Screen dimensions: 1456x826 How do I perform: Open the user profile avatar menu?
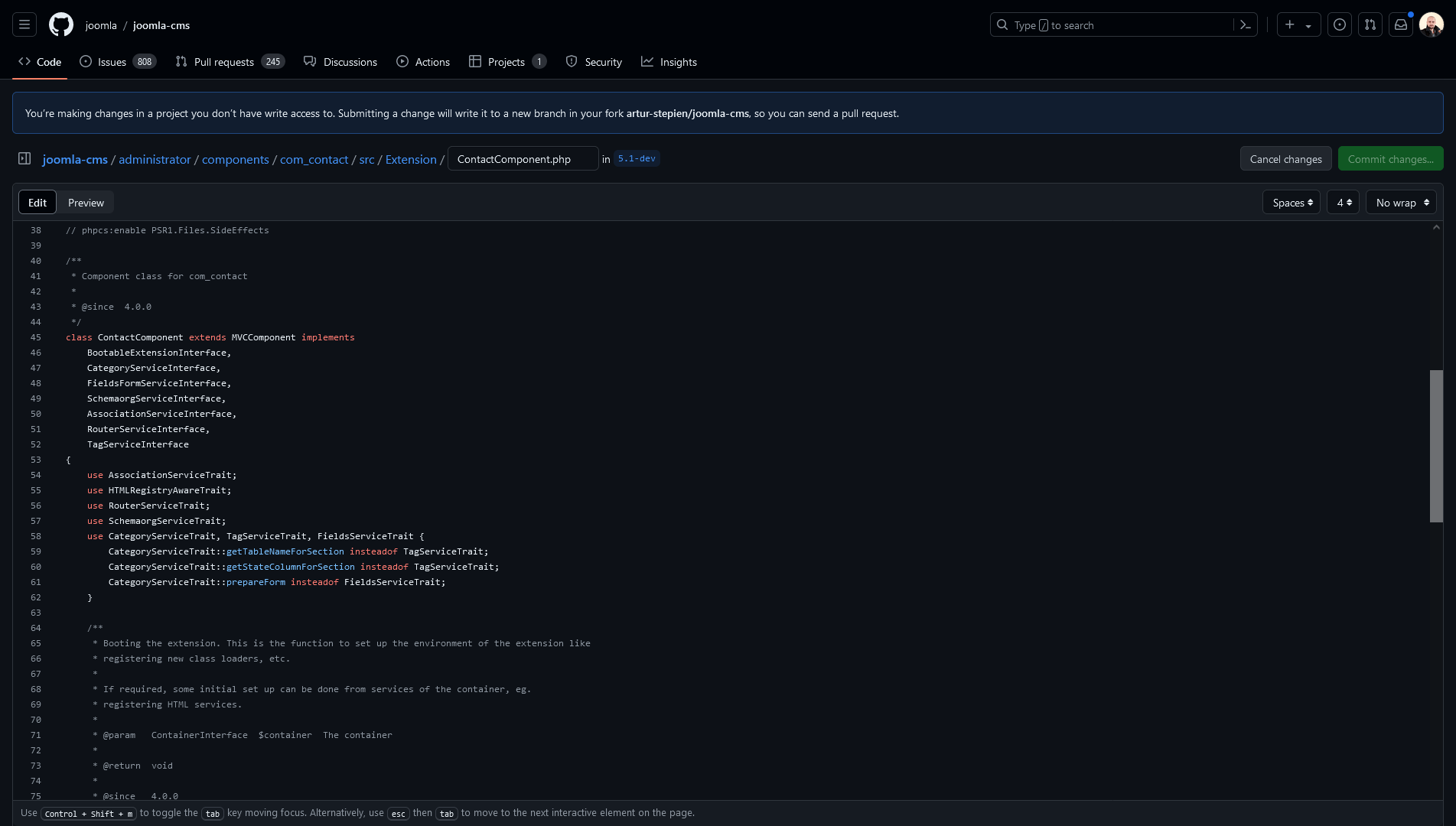[x=1432, y=24]
